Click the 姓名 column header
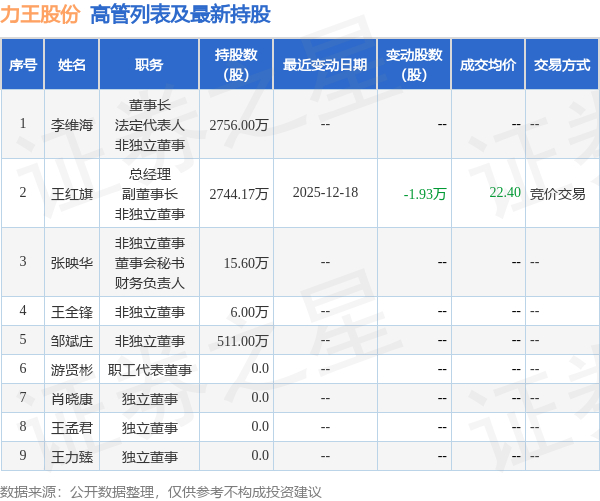 click(x=72, y=64)
